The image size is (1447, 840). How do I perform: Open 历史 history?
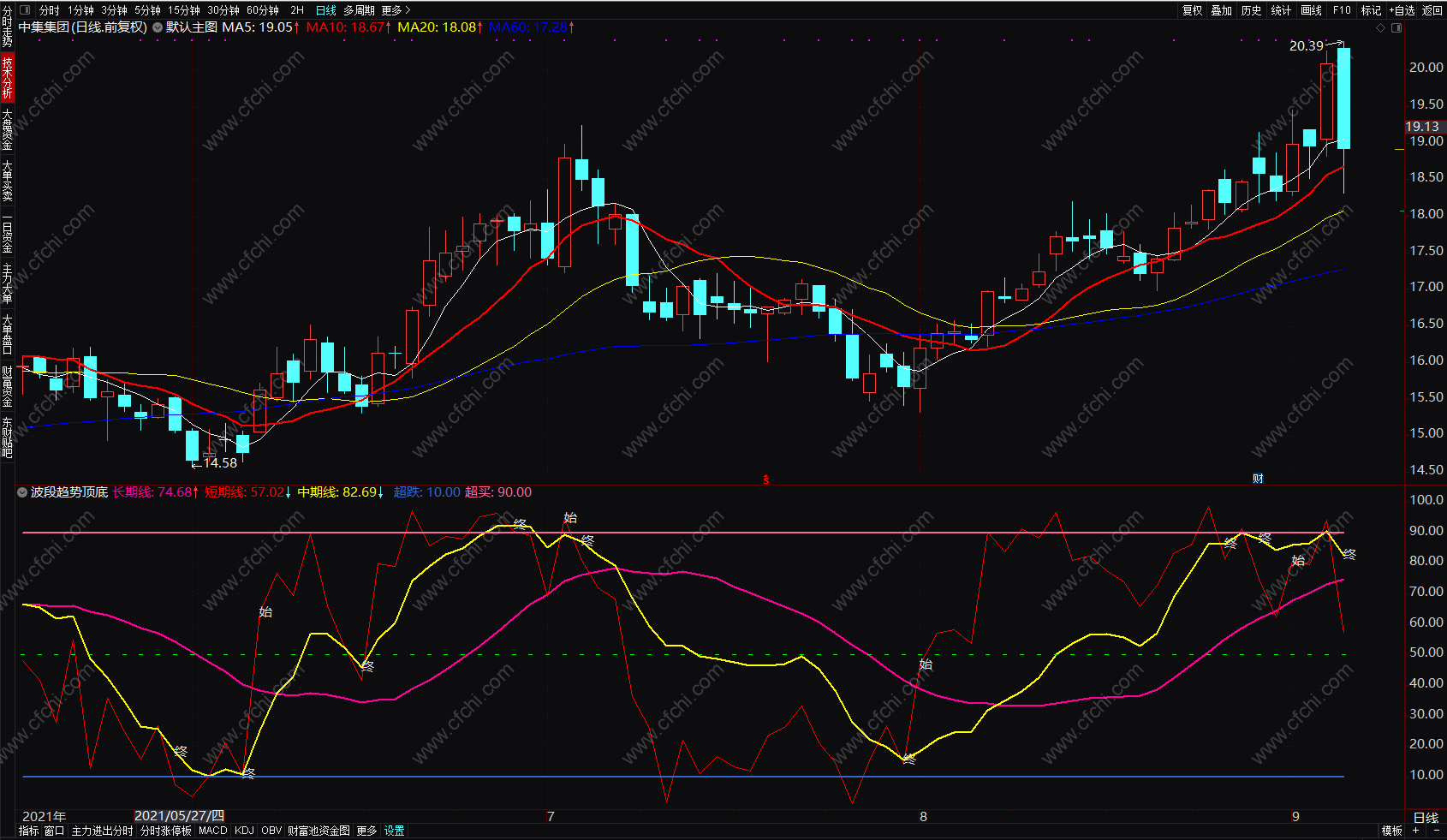tap(1252, 10)
